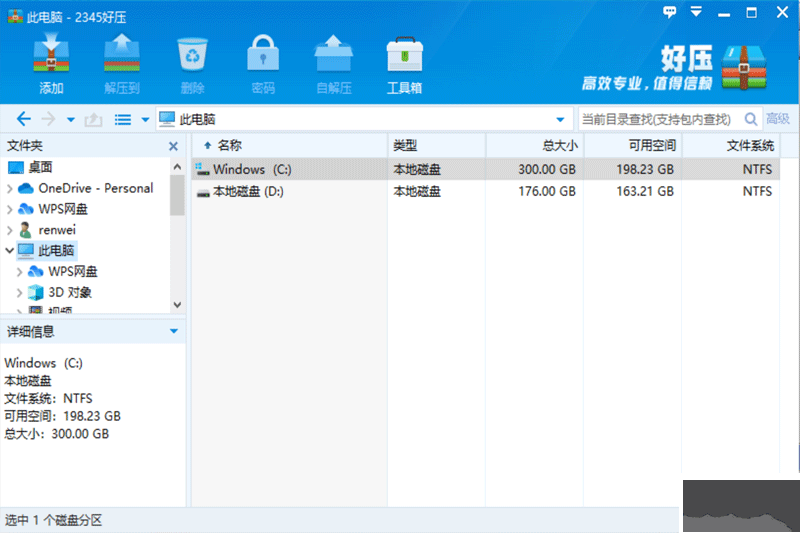Sort by the 名称 column header
Viewport: 800px width, 533px height.
tap(290, 146)
